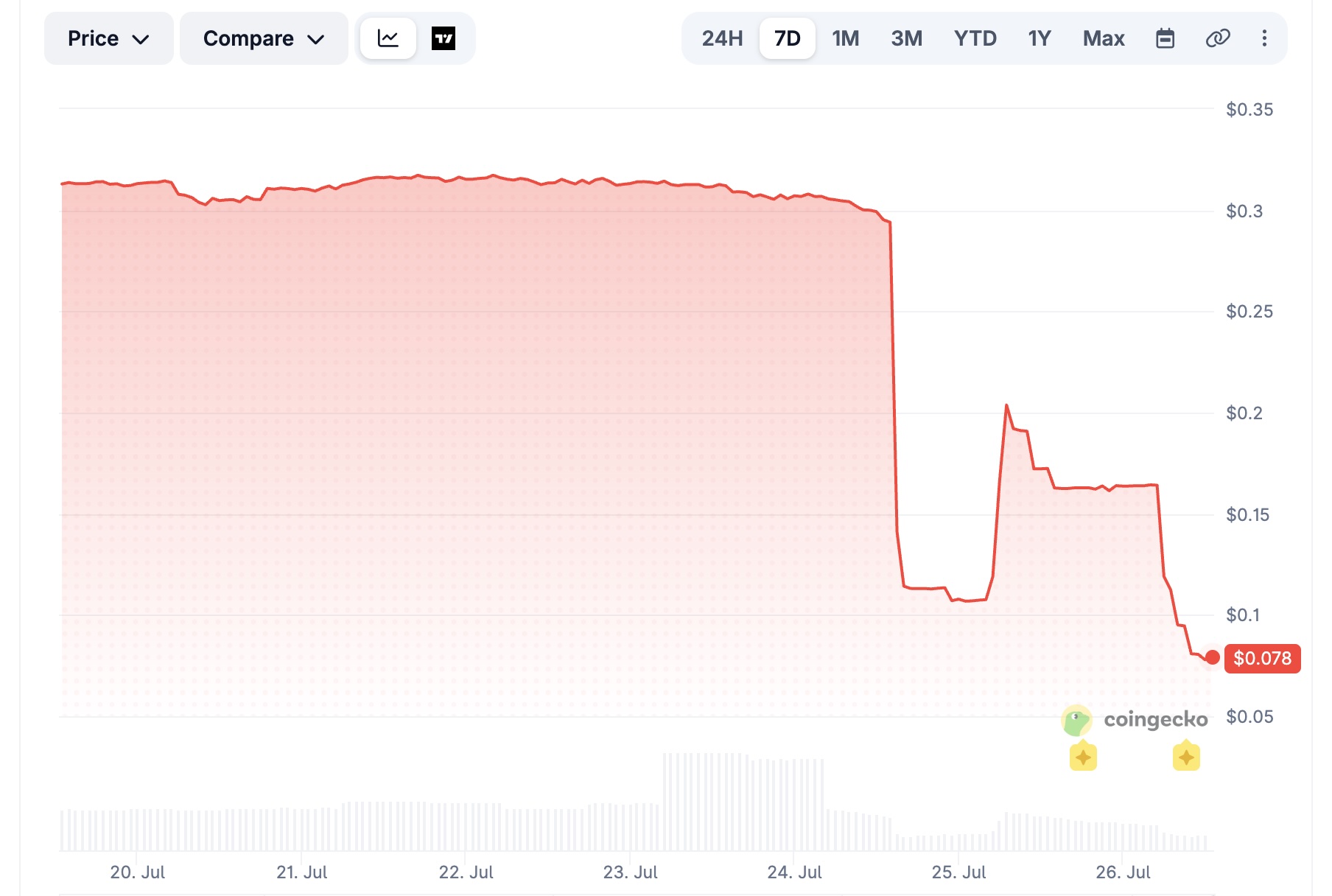
Task: Select the 3M time range
Action: [x=906, y=38]
